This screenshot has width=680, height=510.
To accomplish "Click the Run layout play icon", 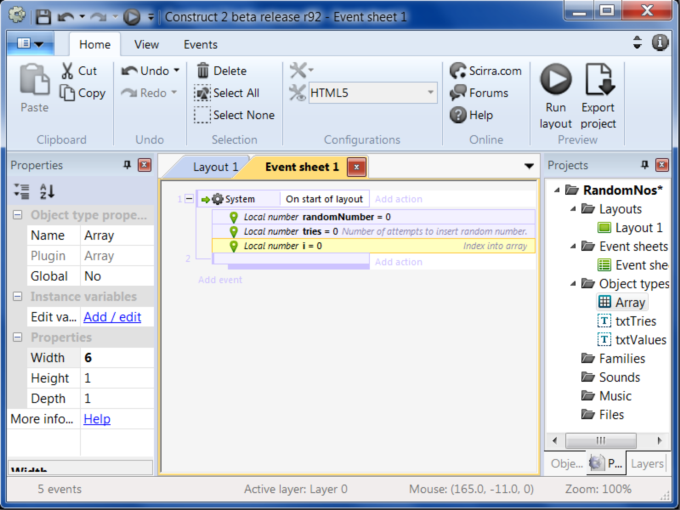I will pyautogui.click(x=556, y=80).
